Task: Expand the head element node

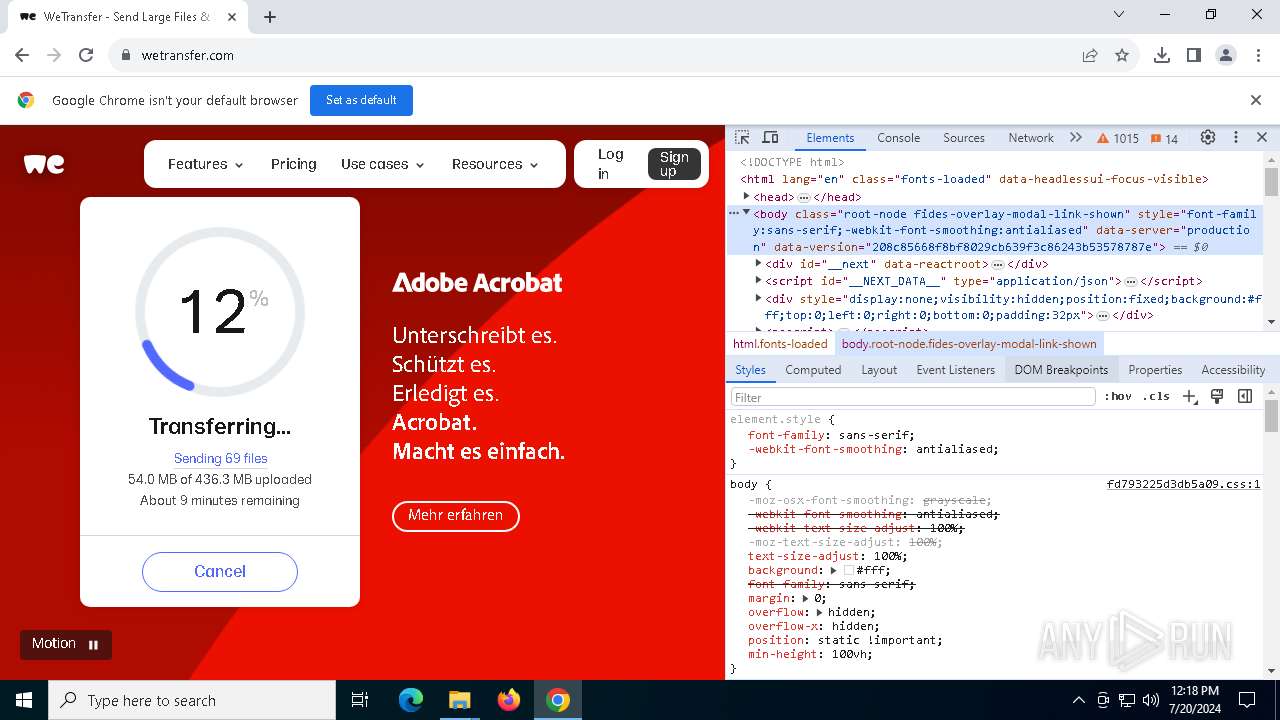Action: (x=746, y=197)
